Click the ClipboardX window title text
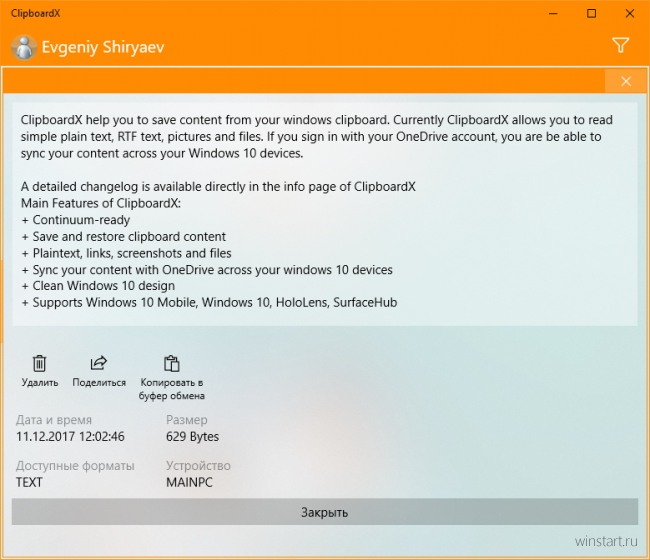This screenshot has height=560, width=650. pyautogui.click(x=36, y=13)
